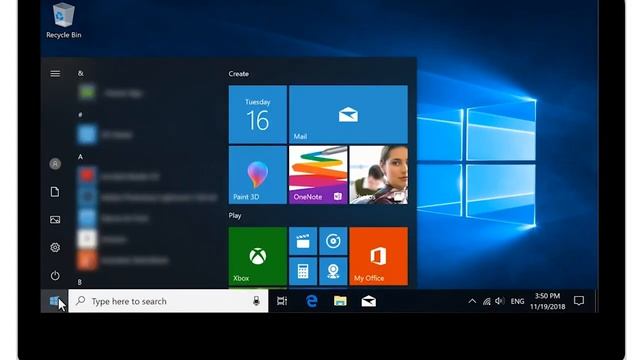Click the Play group heading

(235, 216)
